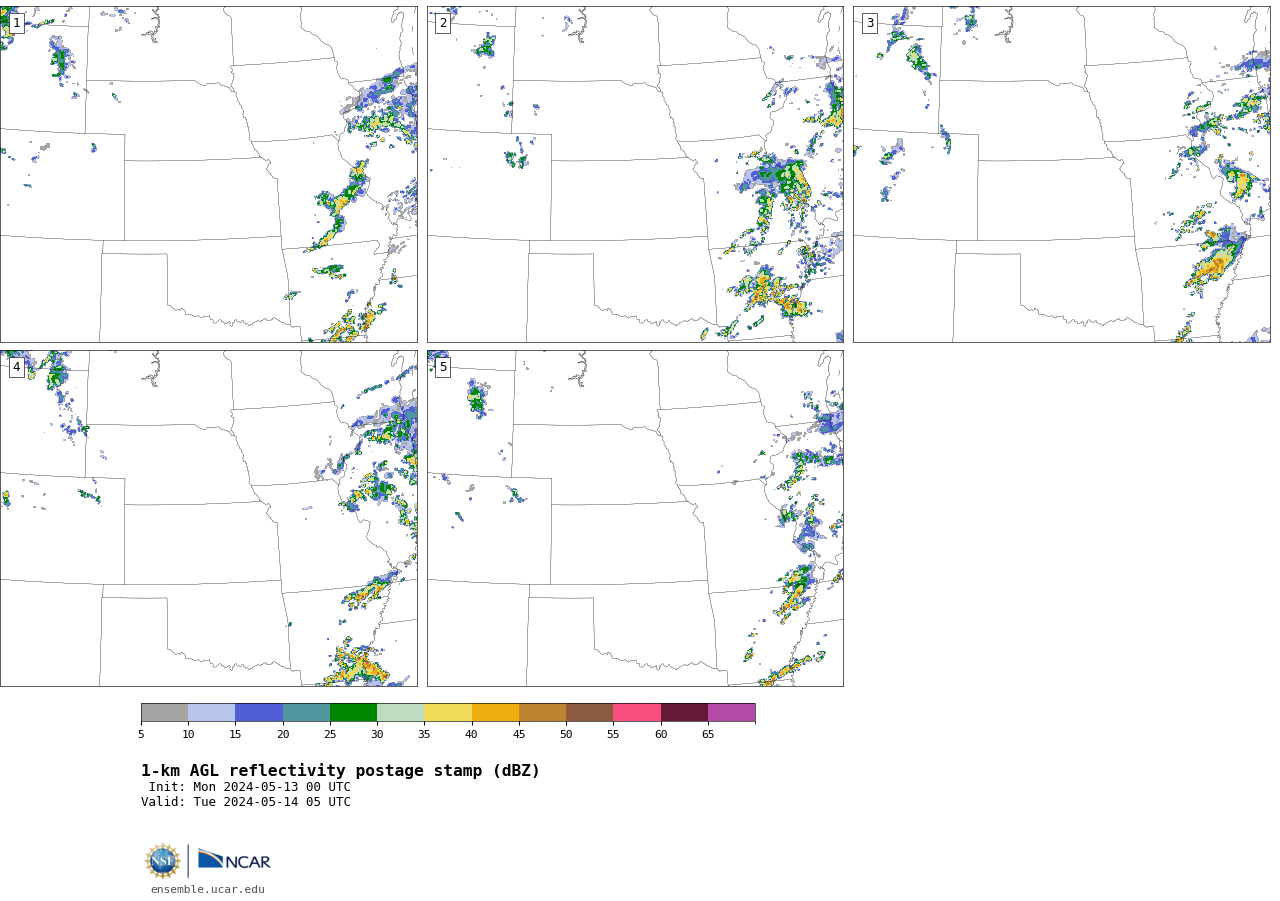Click the maroon 60-65 dBZ swatch

point(684,712)
